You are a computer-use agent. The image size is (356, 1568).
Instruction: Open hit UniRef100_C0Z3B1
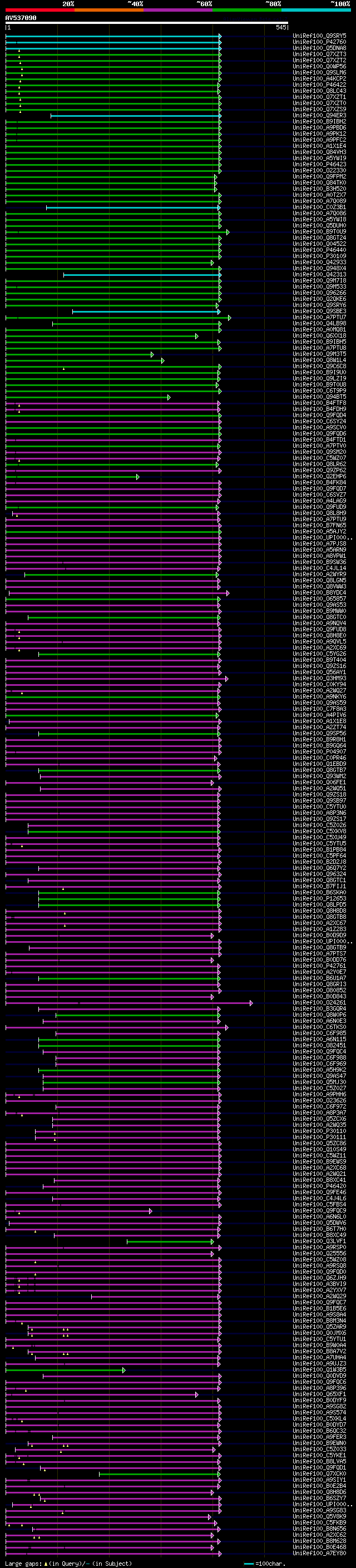tap(319, 207)
